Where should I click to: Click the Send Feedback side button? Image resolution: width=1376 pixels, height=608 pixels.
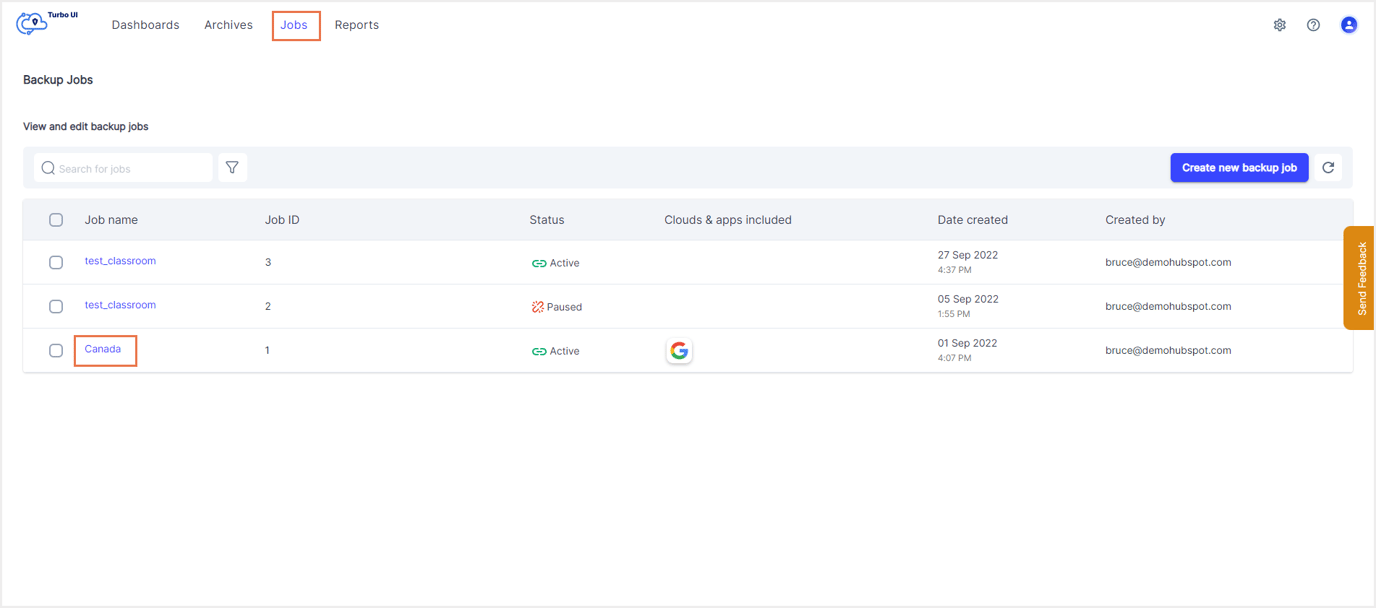point(1360,277)
